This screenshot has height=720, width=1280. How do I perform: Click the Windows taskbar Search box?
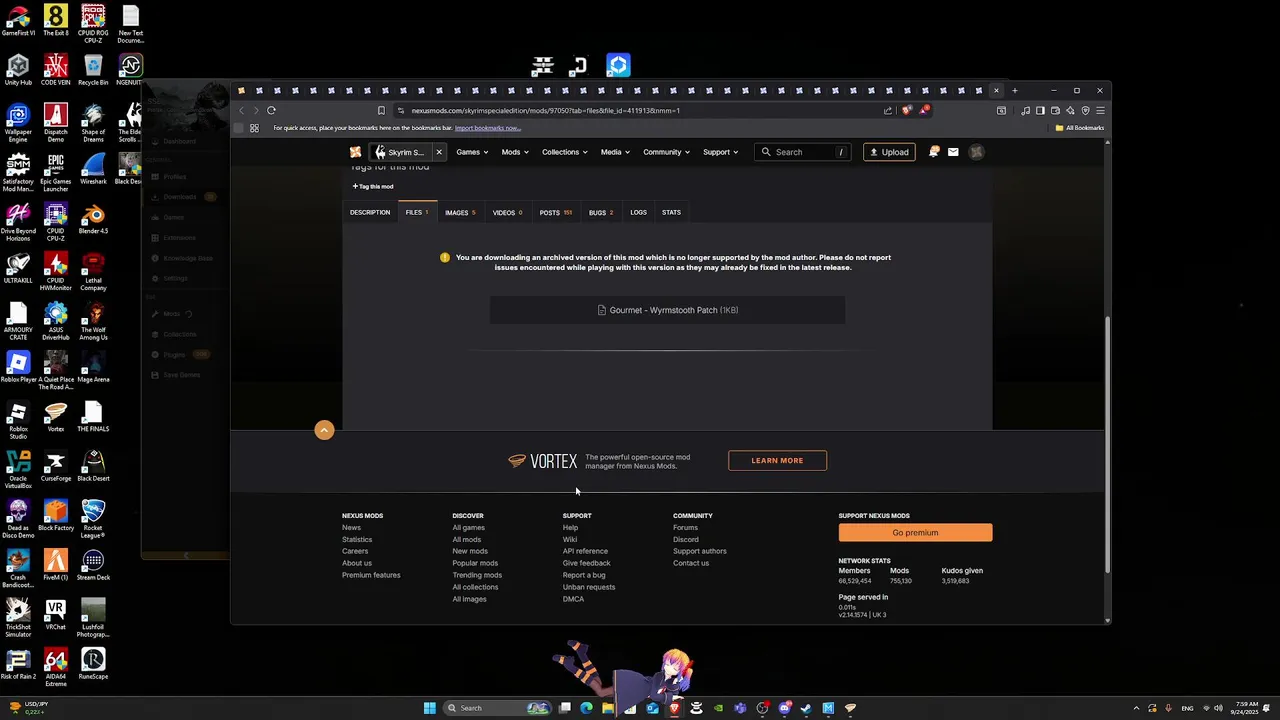coord(498,708)
